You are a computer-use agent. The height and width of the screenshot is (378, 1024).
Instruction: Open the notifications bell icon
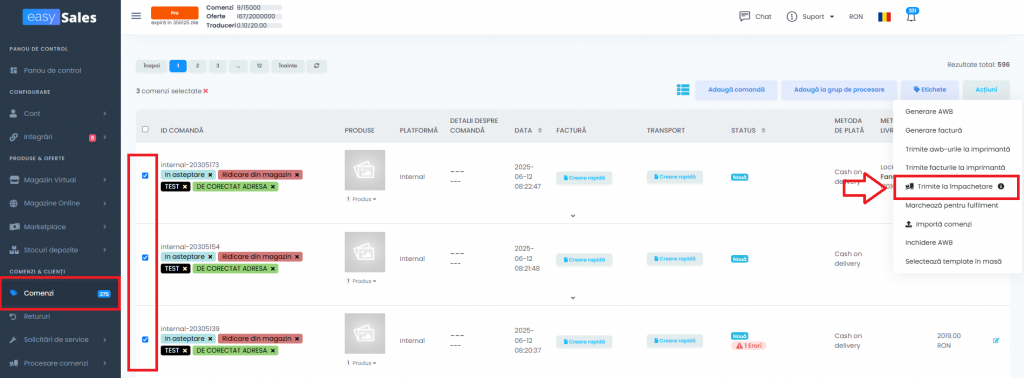911,17
